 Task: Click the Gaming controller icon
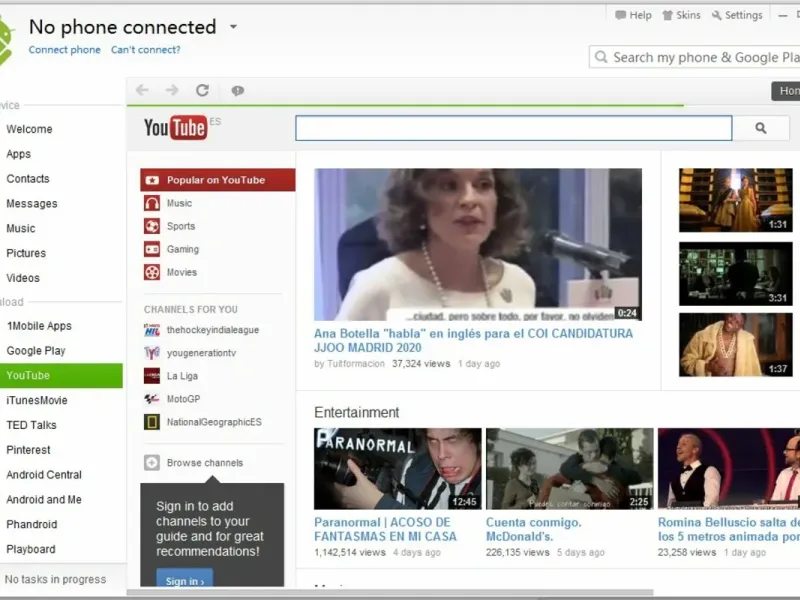(x=152, y=249)
